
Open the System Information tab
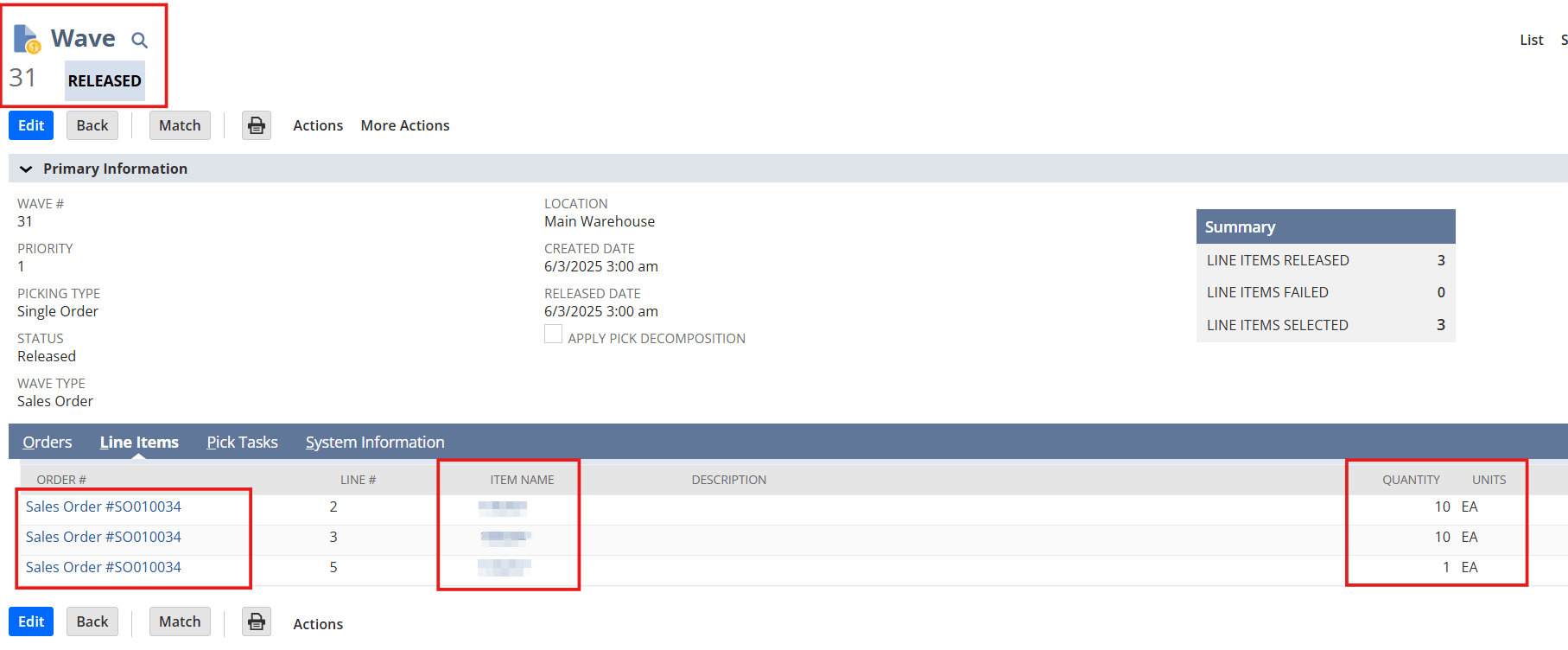(375, 442)
